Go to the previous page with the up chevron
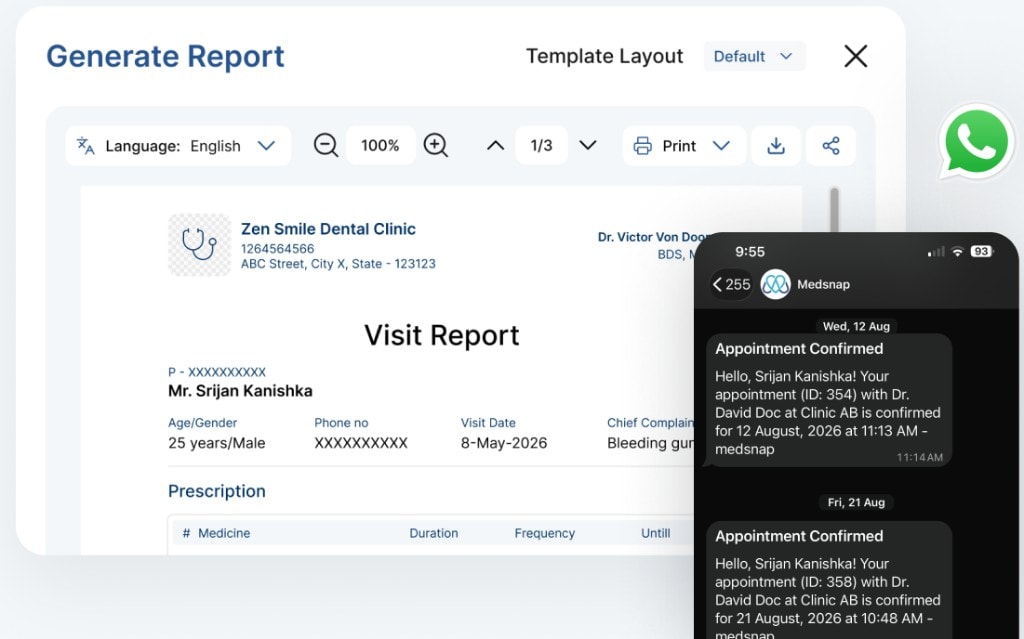The height and width of the screenshot is (639, 1024). 496,146
